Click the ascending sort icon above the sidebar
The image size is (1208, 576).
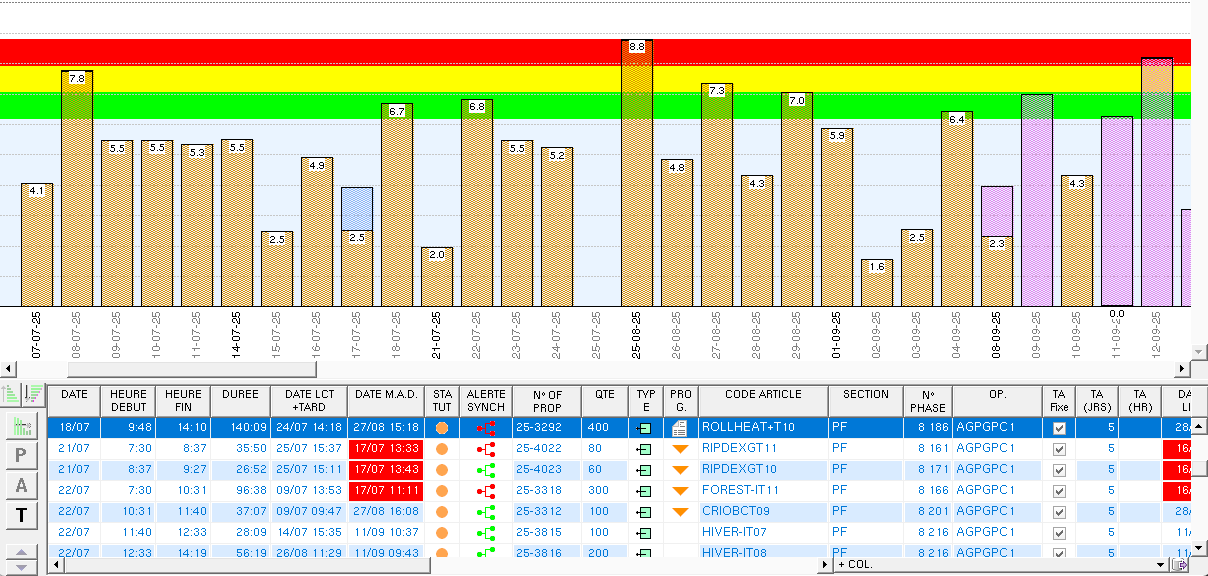(12, 394)
